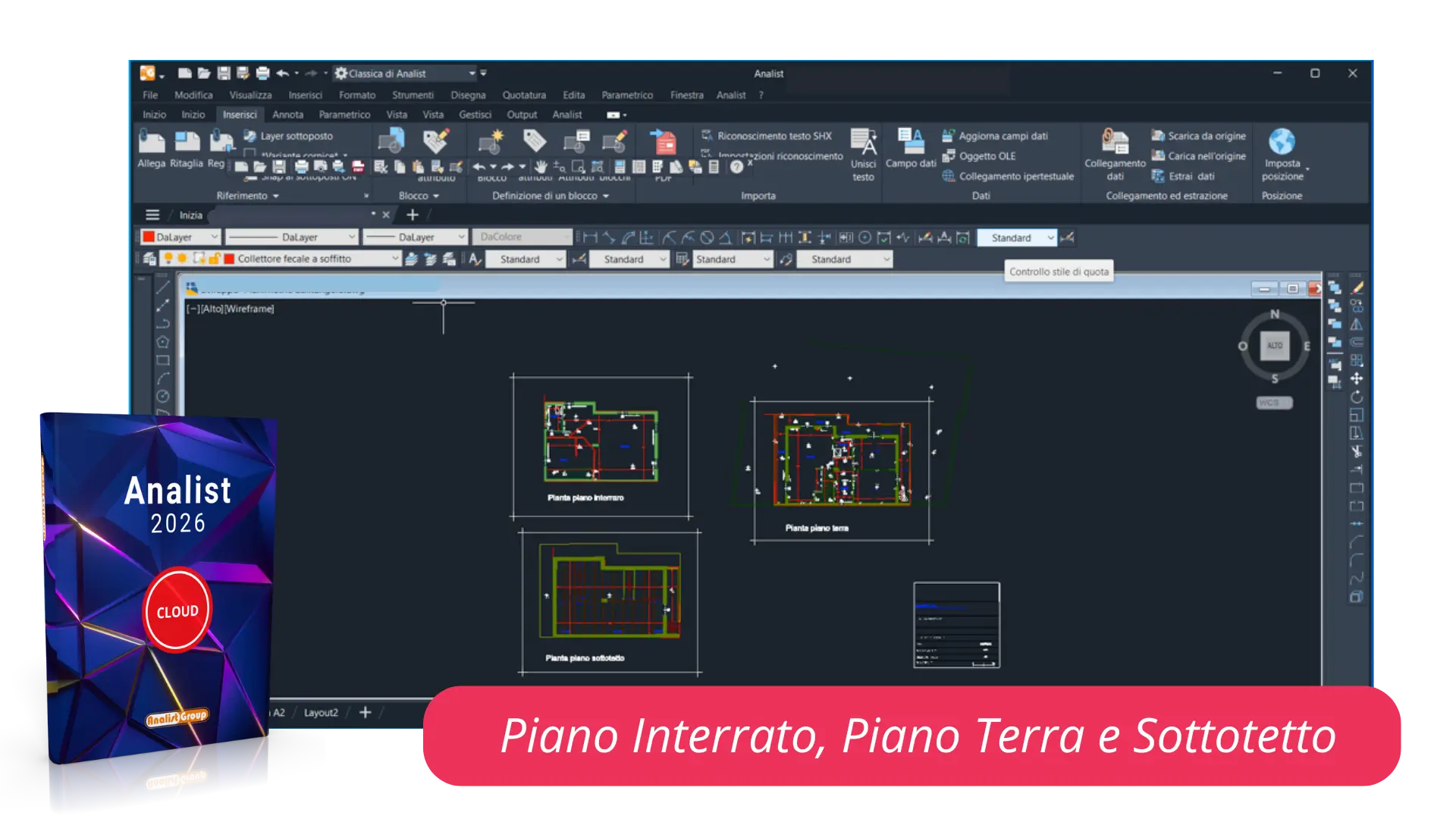Click the help question mark icon

pos(736,167)
